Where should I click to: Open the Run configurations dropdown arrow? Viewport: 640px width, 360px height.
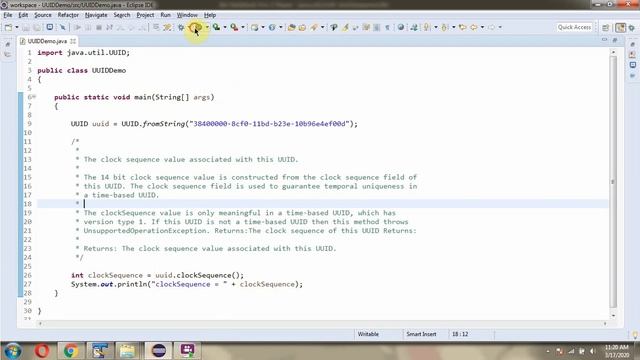click(207, 27)
